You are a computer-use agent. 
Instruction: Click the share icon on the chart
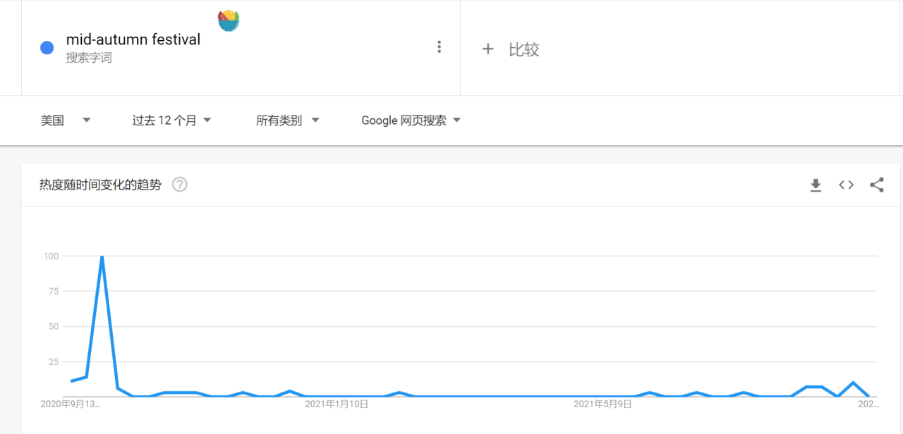tap(877, 185)
